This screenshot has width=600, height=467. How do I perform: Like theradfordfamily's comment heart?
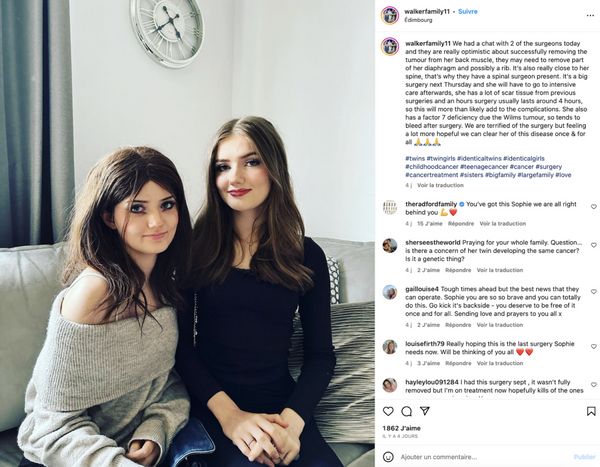click(x=593, y=206)
